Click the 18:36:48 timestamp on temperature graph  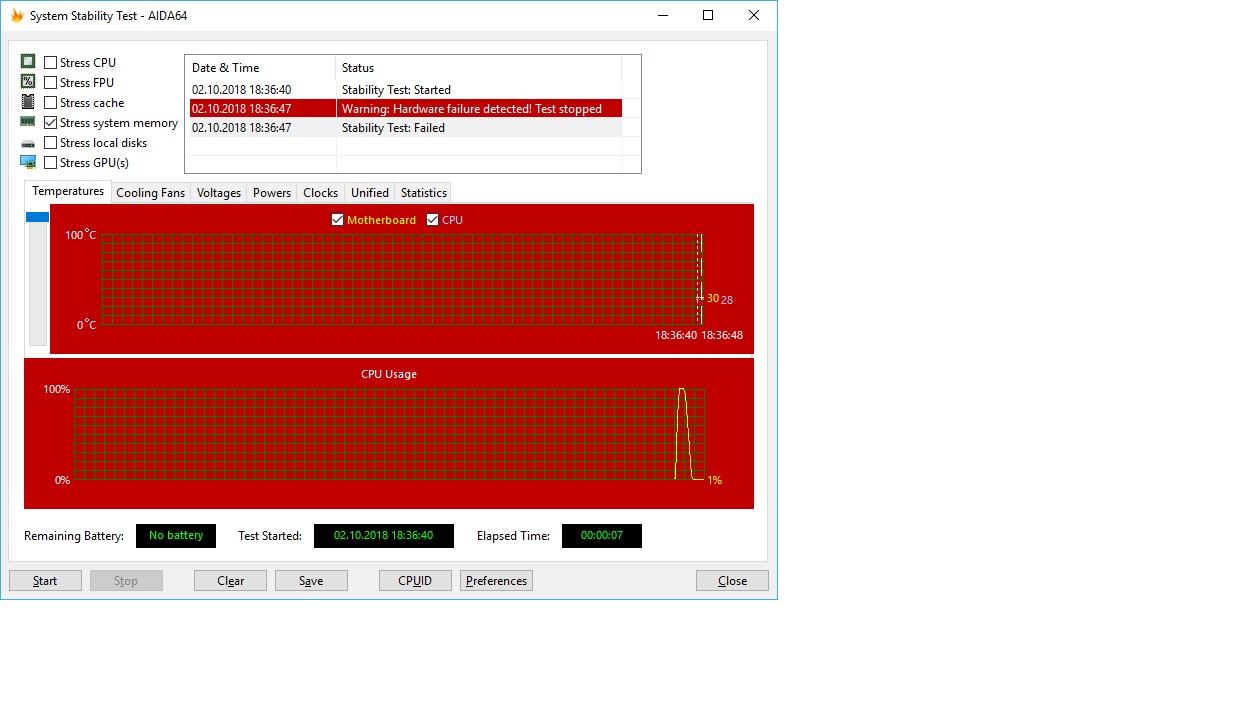[722, 336]
